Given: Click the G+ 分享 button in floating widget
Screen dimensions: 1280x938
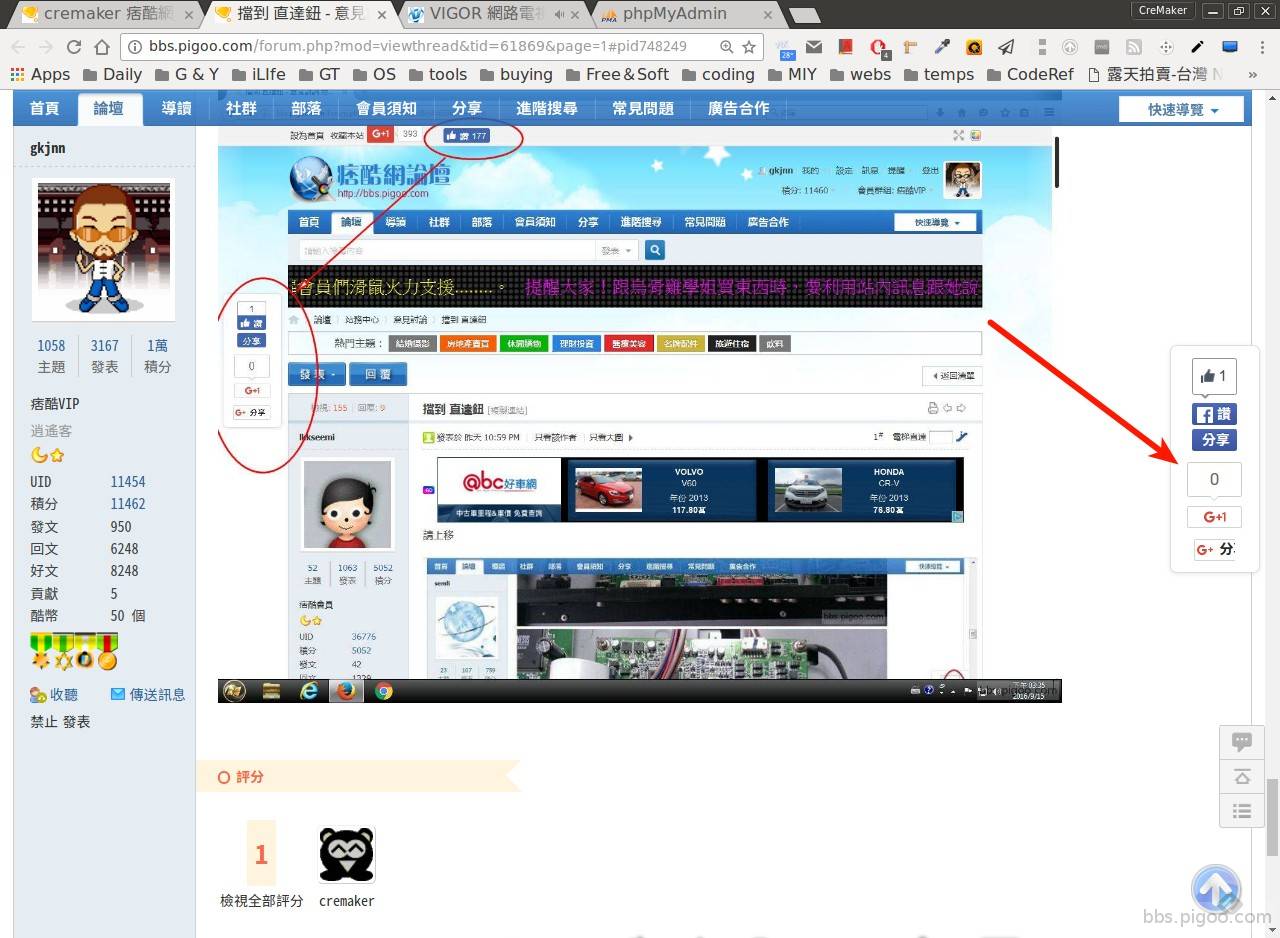Looking at the screenshot, I should pos(1214,549).
